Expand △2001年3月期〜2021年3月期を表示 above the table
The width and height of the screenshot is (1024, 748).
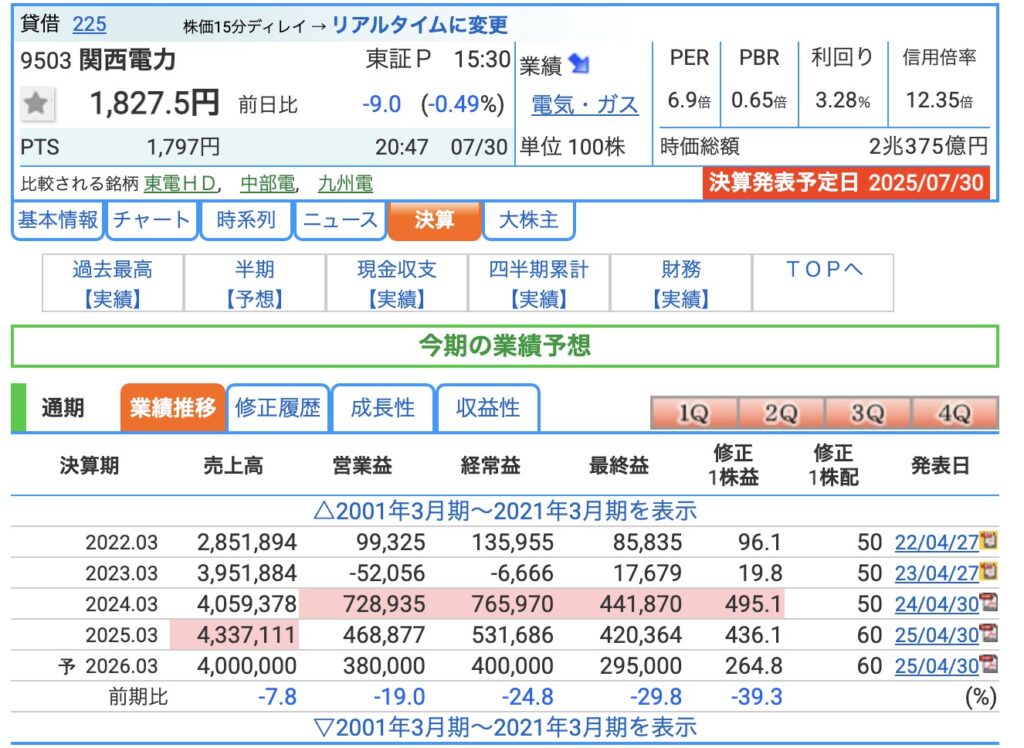pyautogui.click(x=505, y=511)
